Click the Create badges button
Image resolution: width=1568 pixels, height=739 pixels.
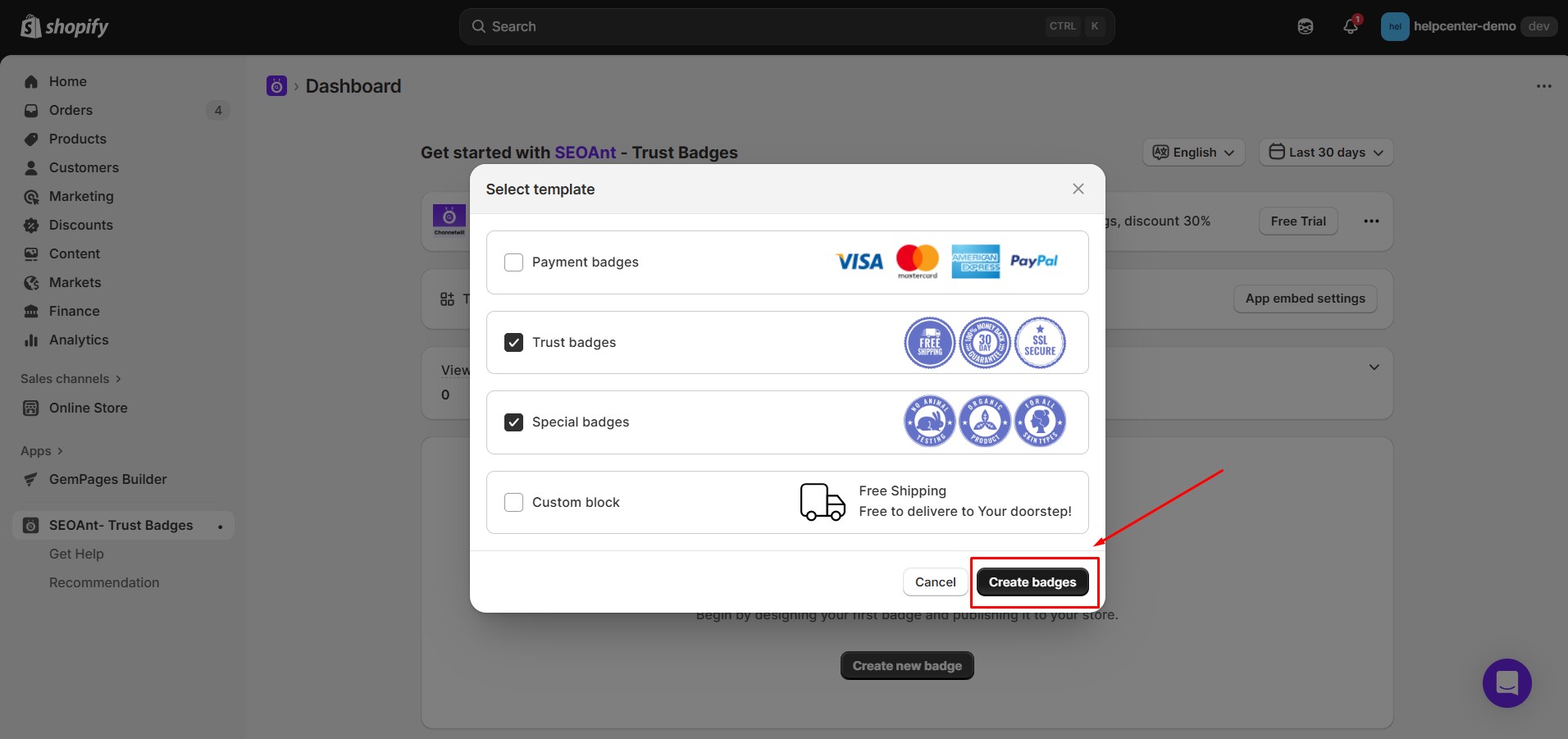tap(1032, 582)
